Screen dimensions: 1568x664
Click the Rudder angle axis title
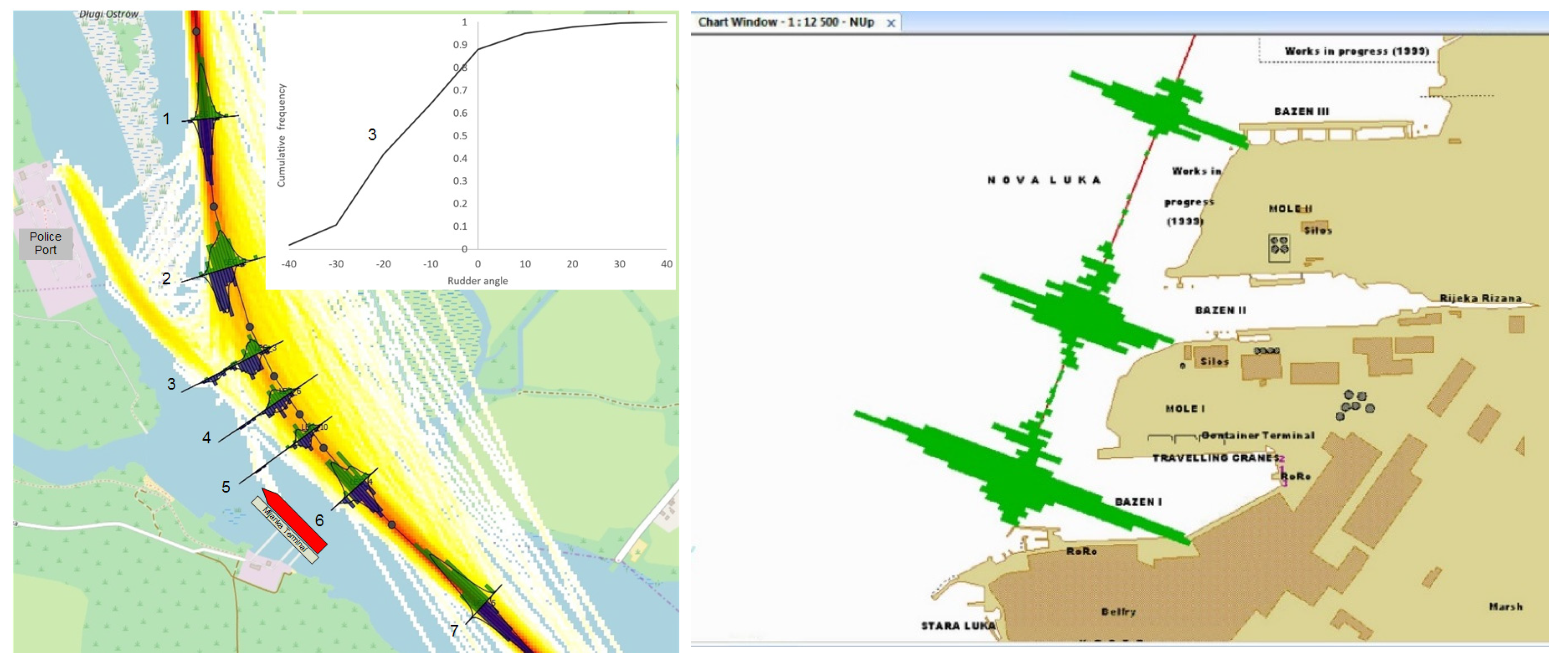pos(477,281)
